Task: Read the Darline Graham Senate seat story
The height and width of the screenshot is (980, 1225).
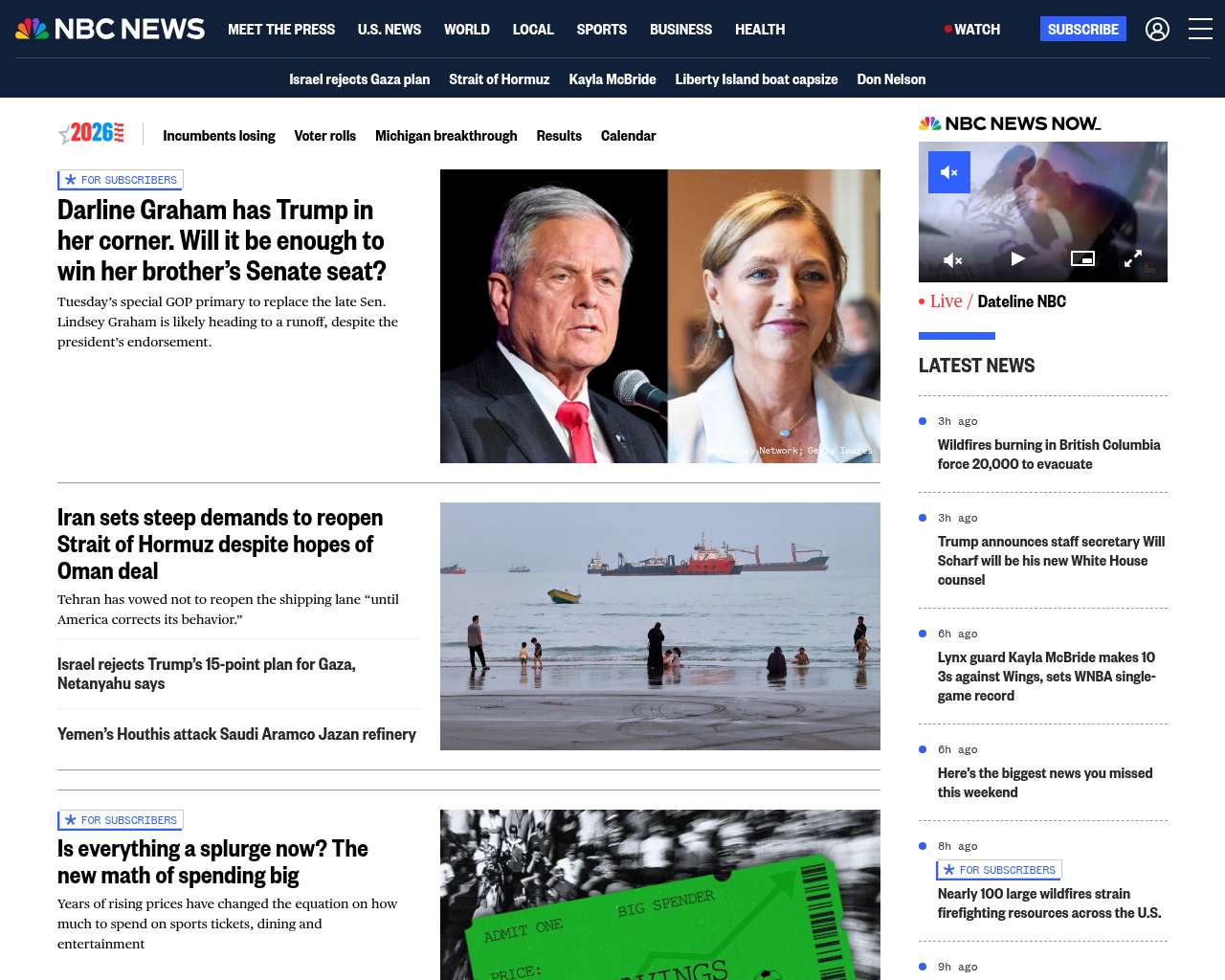Action: (222, 240)
